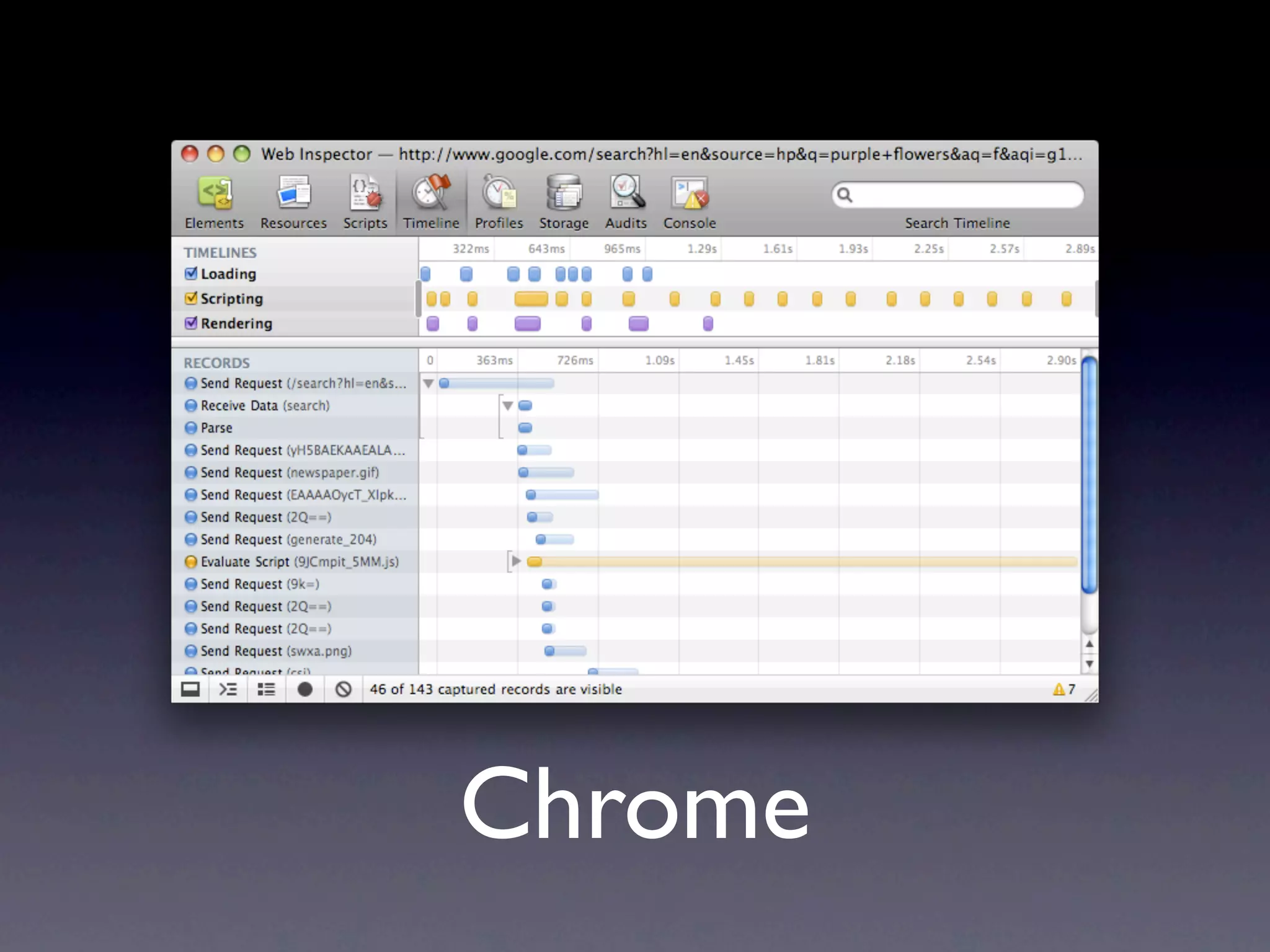Image resolution: width=1270 pixels, height=952 pixels.
Task: Select the Parse record
Action: tap(295, 428)
